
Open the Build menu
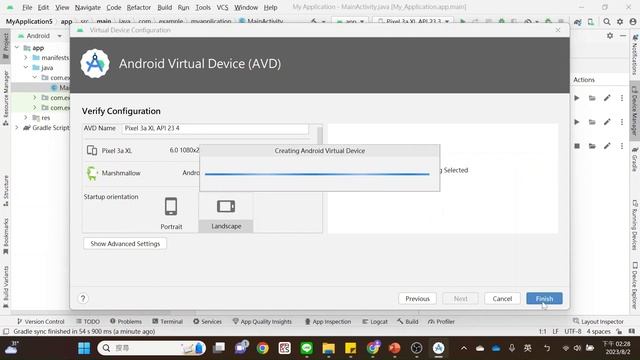pyautogui.click(x=164, y=7)
